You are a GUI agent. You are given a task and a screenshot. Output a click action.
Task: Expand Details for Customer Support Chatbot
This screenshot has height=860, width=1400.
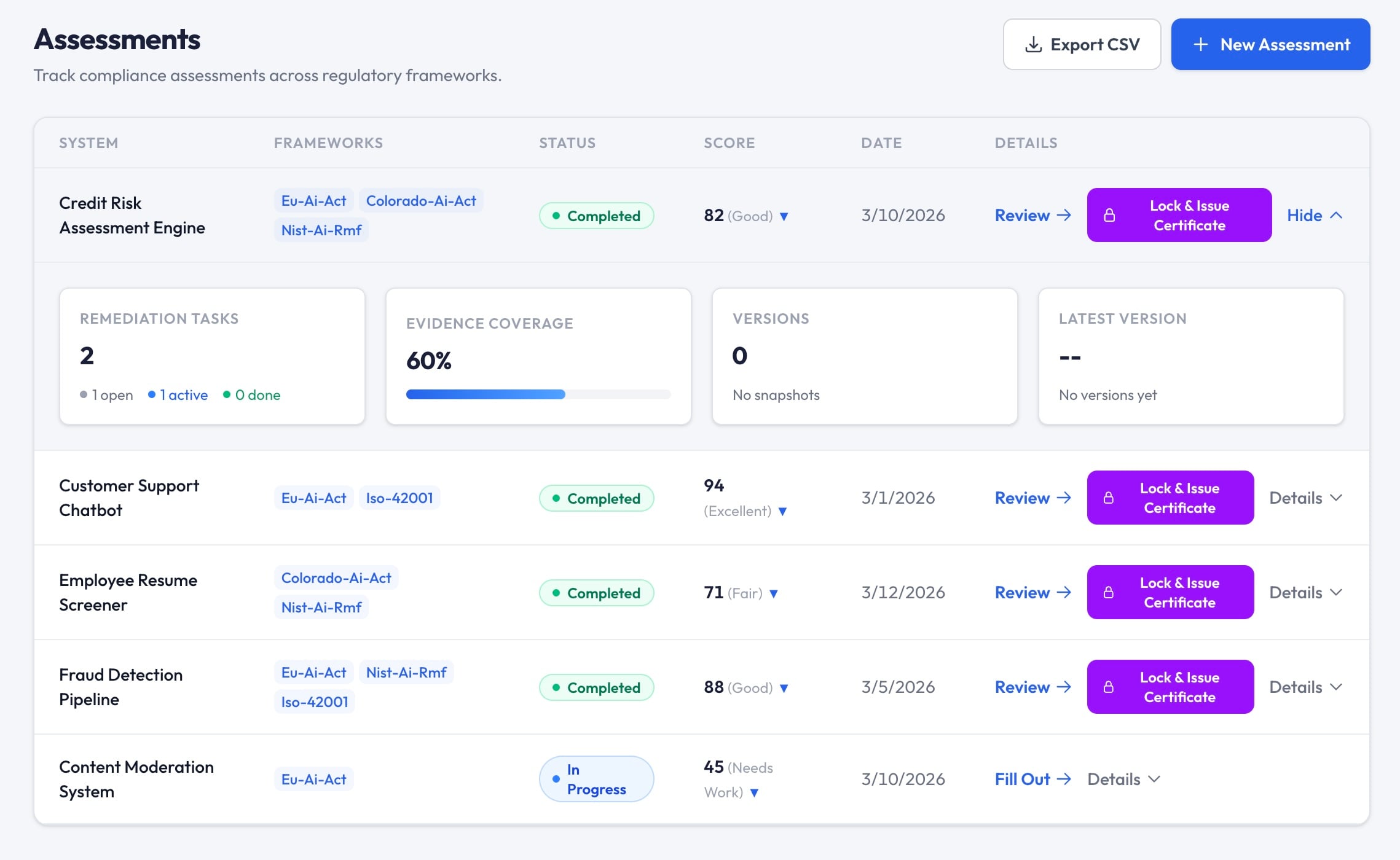tap(1305, 498)
